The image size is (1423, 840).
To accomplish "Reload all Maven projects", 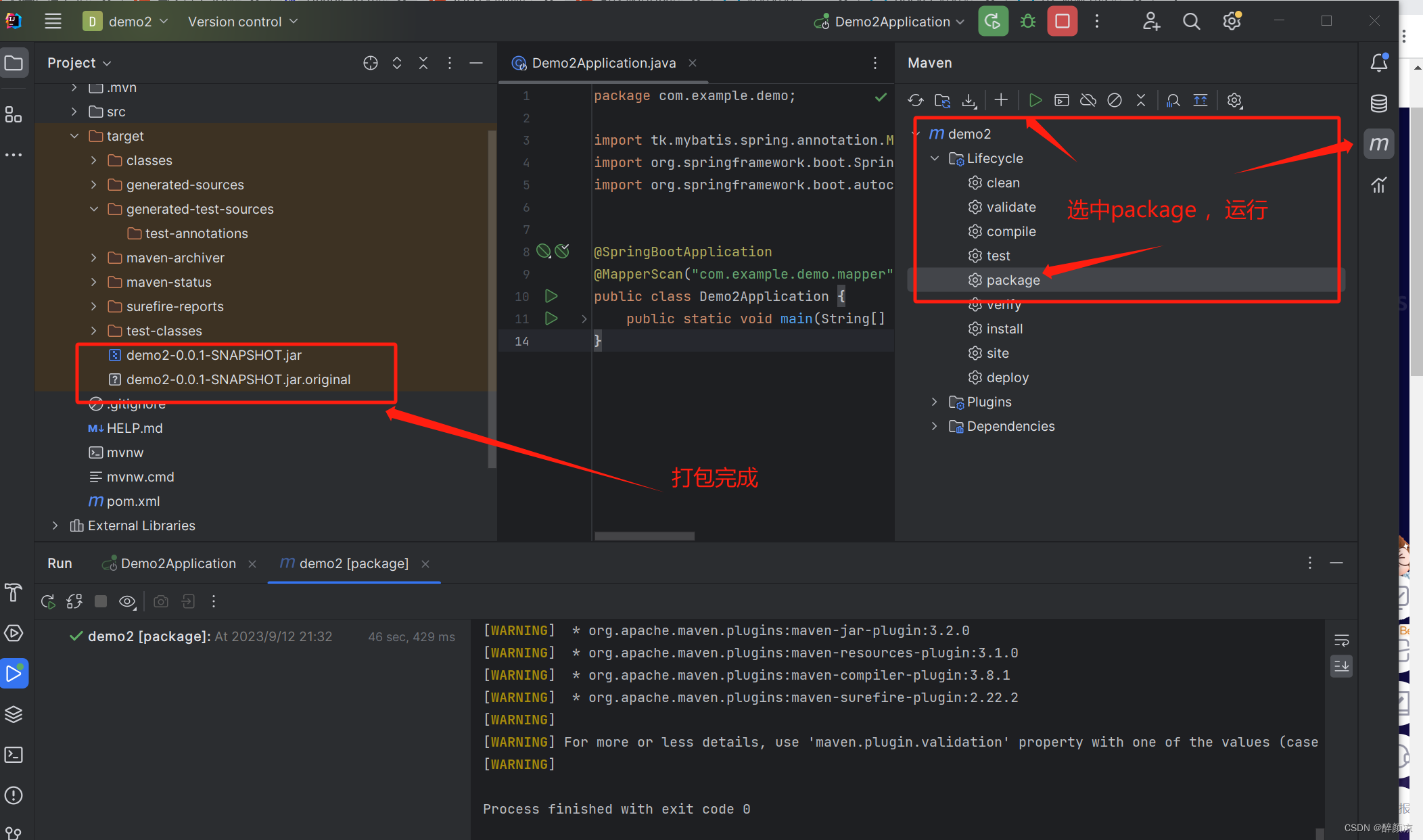I will click(x=916, y=101).
